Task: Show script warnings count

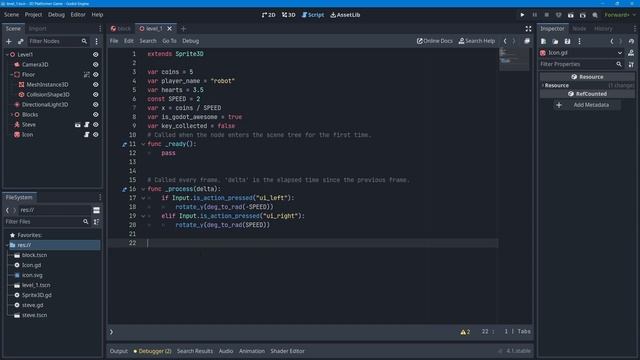Action: [x=465, y=332]
